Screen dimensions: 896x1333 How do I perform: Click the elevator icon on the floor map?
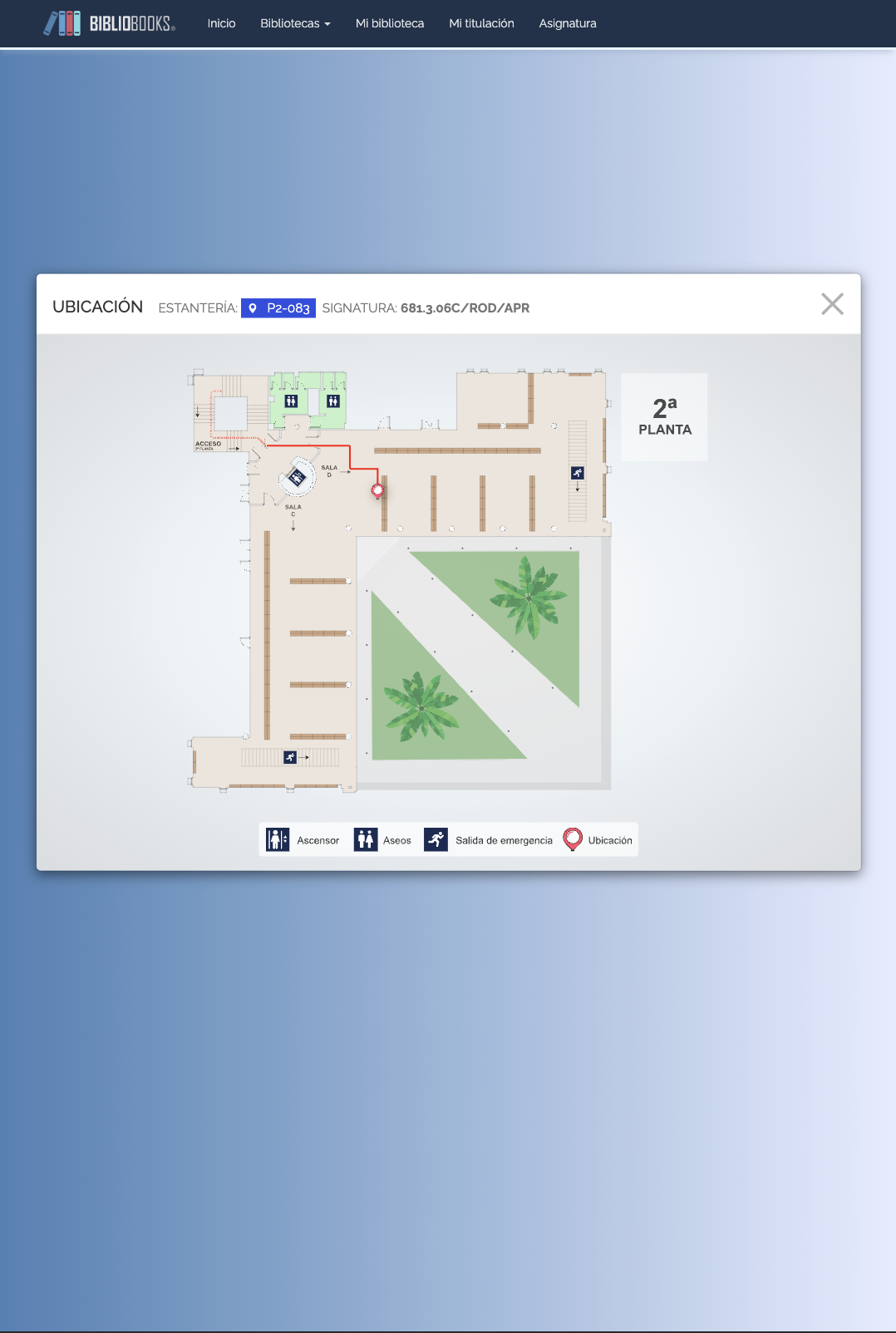click(297, 478)
